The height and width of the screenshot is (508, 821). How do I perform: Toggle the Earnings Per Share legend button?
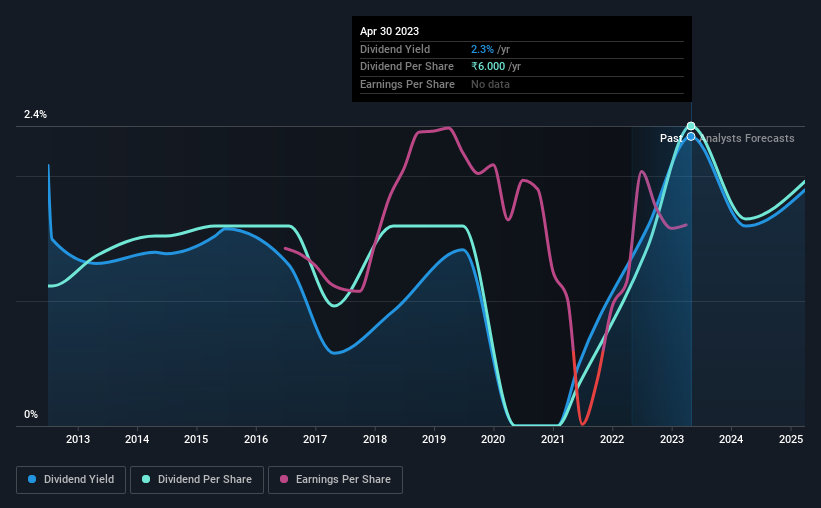click(335, 480)
